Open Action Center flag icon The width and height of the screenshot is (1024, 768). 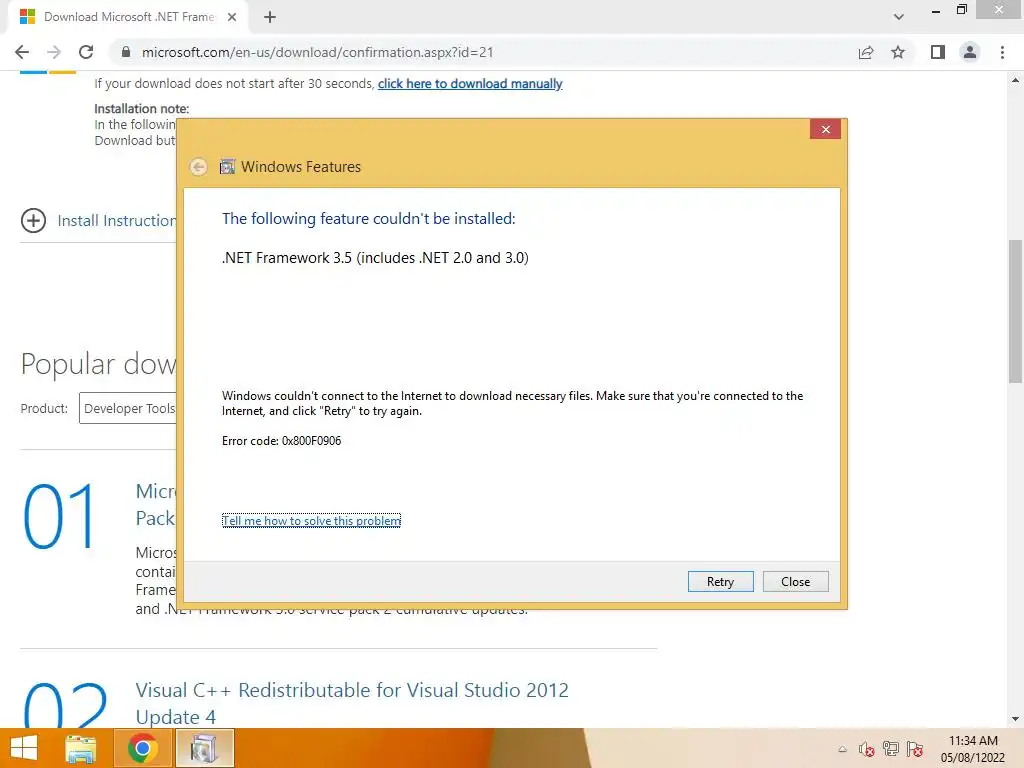coord(915,749)
